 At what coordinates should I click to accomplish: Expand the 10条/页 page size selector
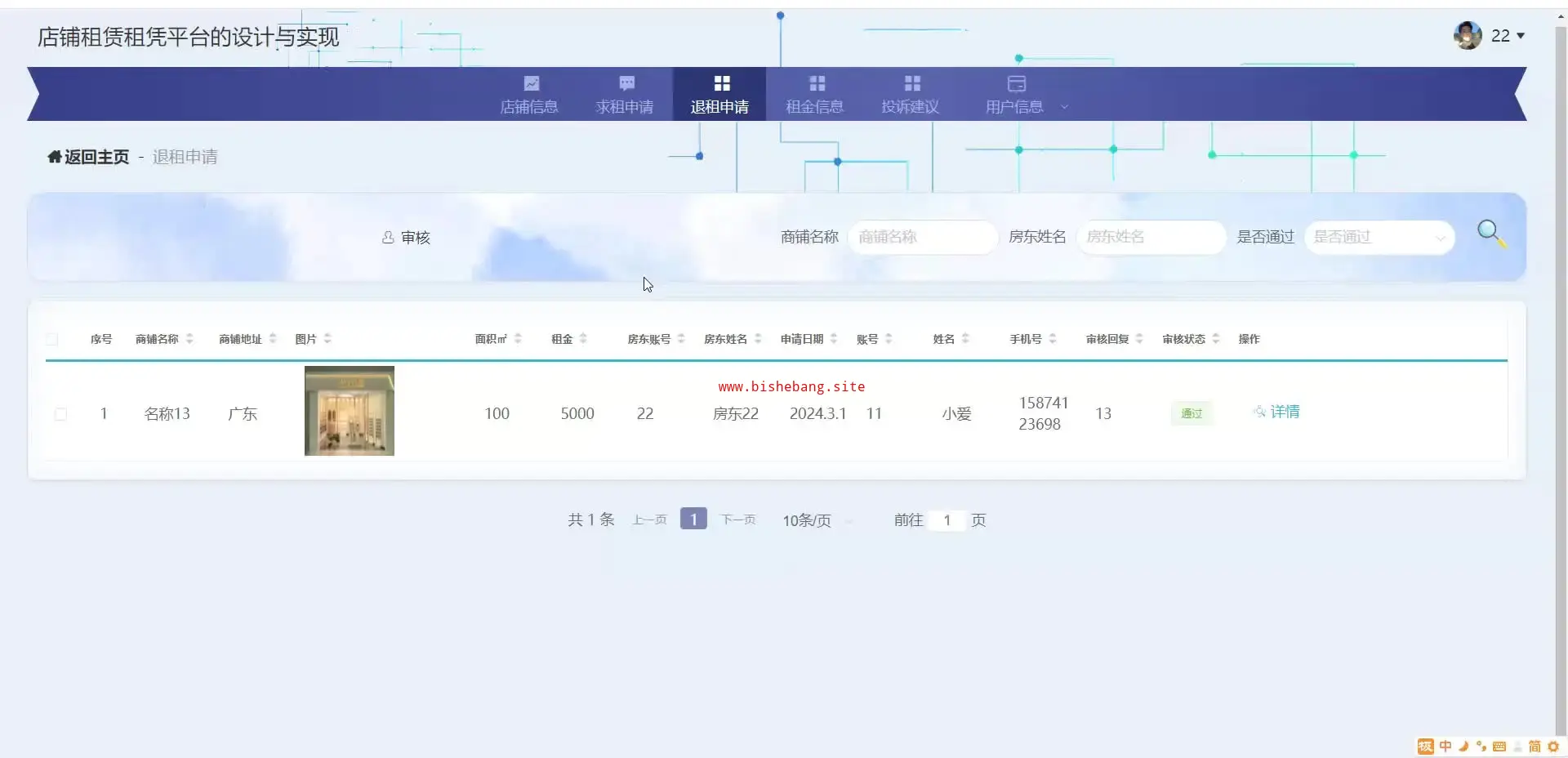click(x=817, y=520)
